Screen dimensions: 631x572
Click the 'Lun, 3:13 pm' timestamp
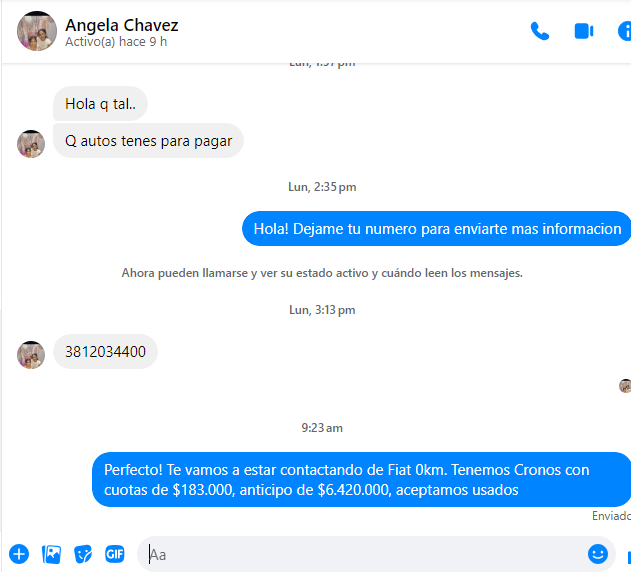click(322, 310)
